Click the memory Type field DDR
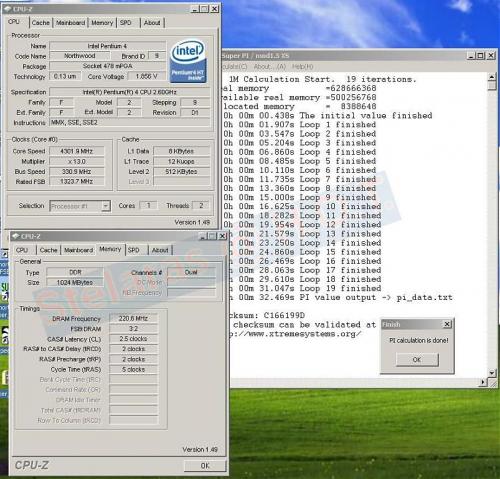This screenshot has height=479, width=500. pos(75,272)
